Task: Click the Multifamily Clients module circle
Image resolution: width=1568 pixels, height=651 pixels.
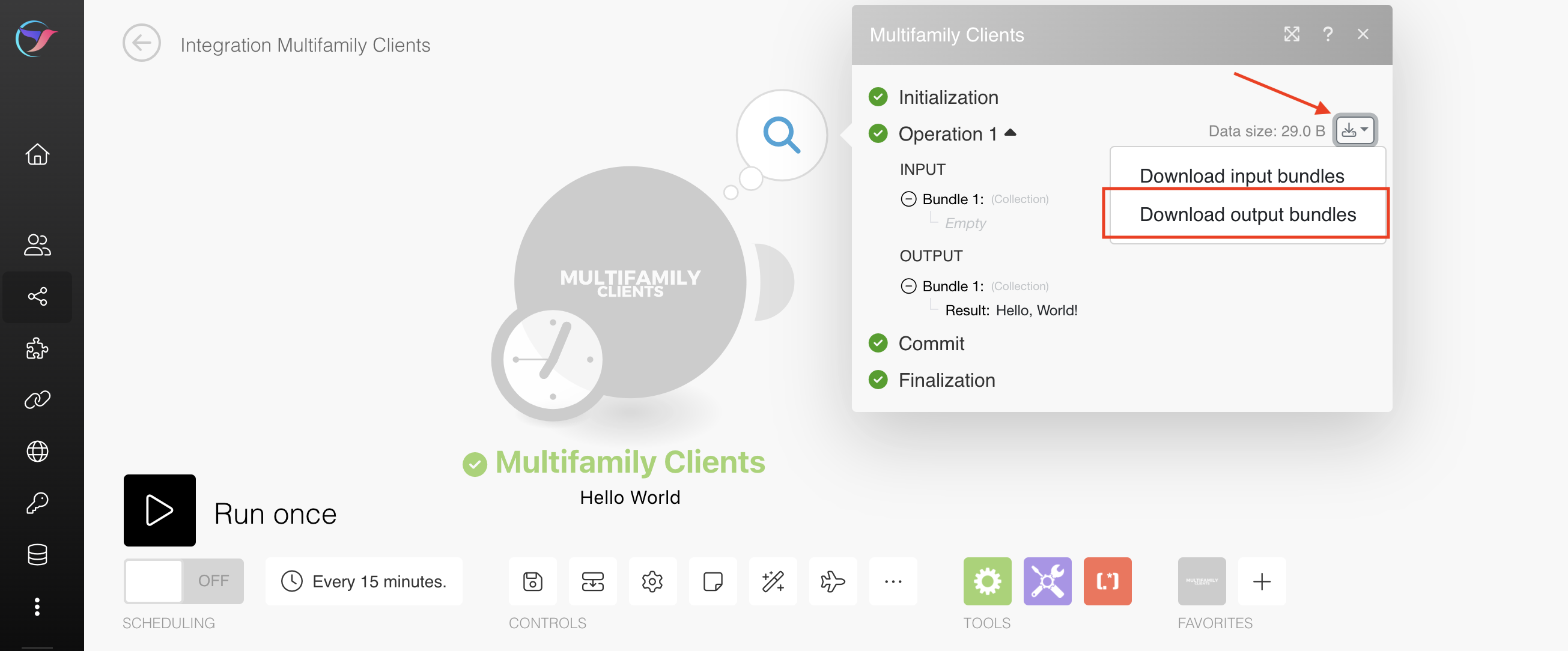Action: 630,282
